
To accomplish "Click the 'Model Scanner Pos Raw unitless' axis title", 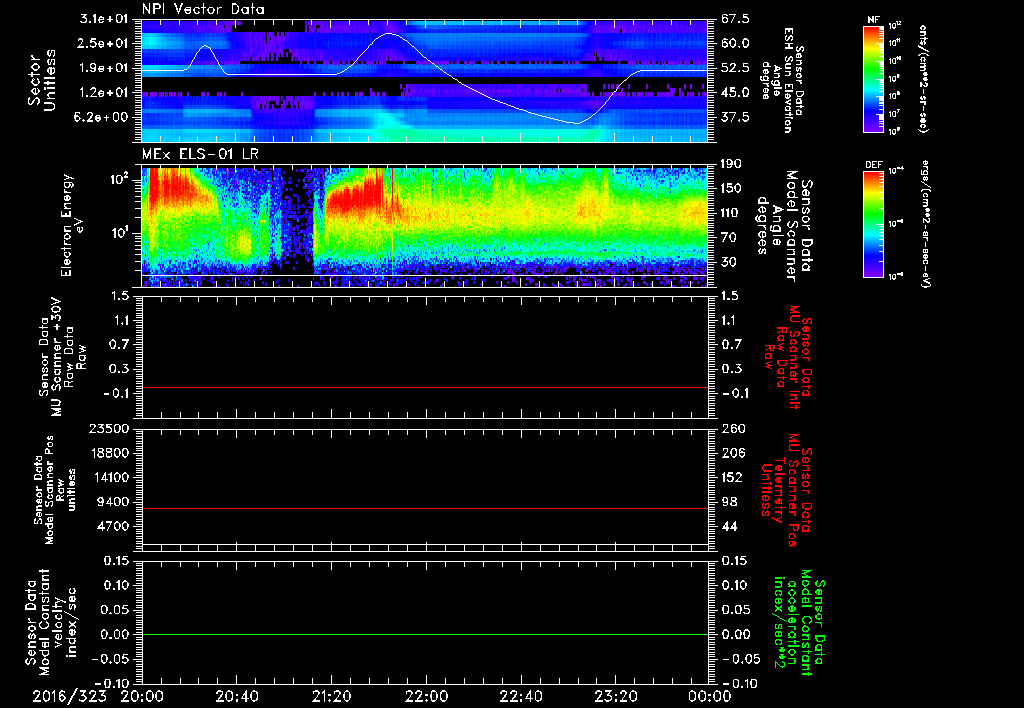I will pyautogui.click(x=55, y=490).
